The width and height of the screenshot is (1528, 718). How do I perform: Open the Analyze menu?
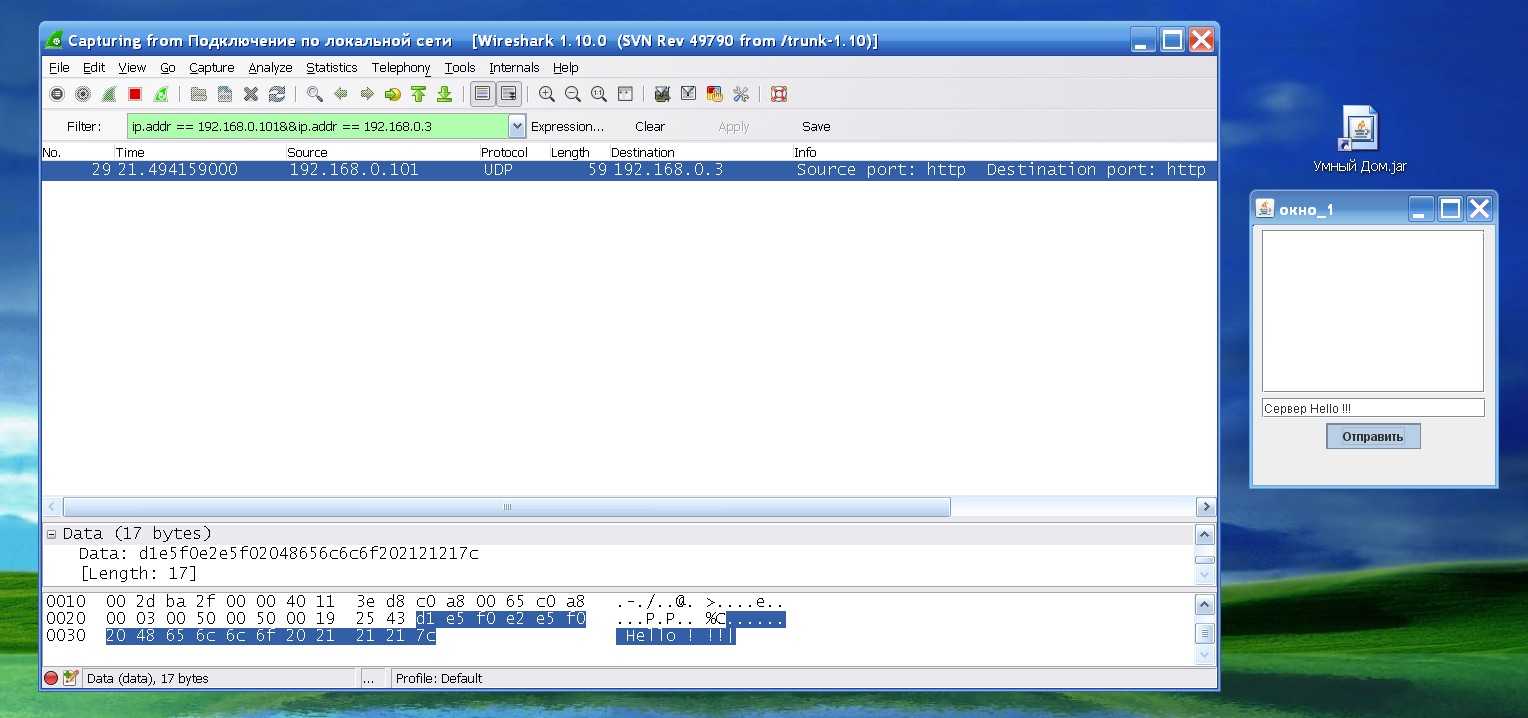(270, 68)
